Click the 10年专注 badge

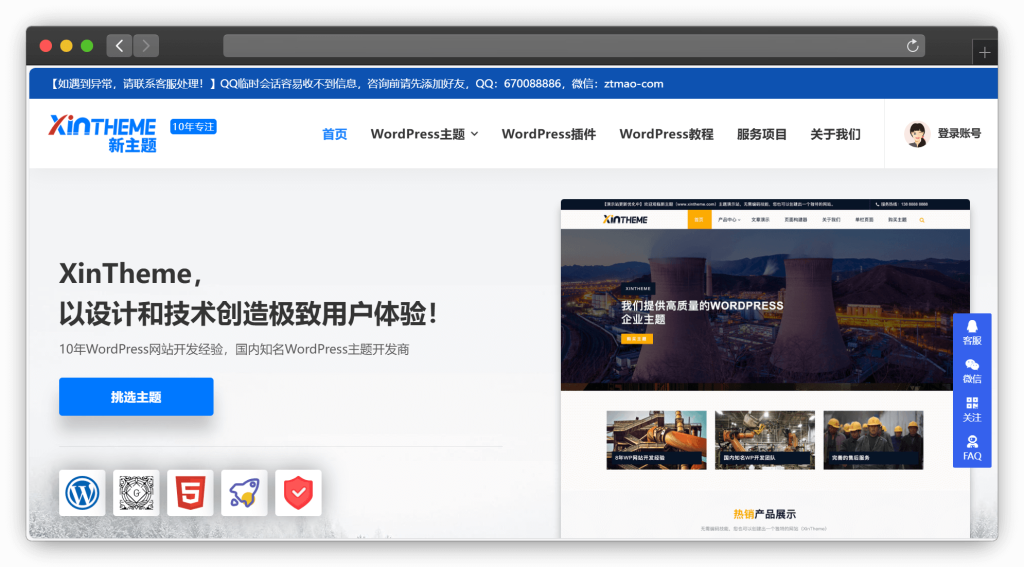coord(193,127)
